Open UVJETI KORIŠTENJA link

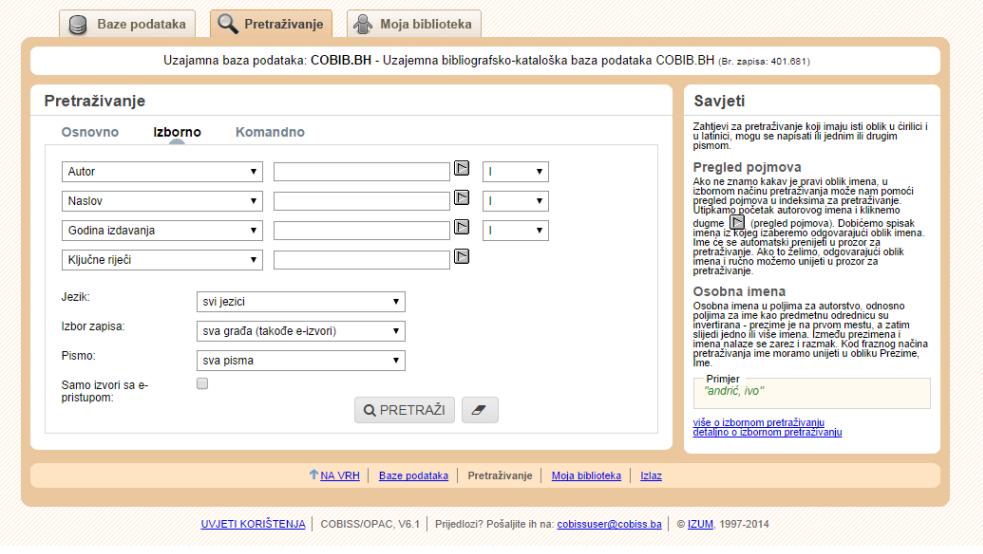coord(253,524)
